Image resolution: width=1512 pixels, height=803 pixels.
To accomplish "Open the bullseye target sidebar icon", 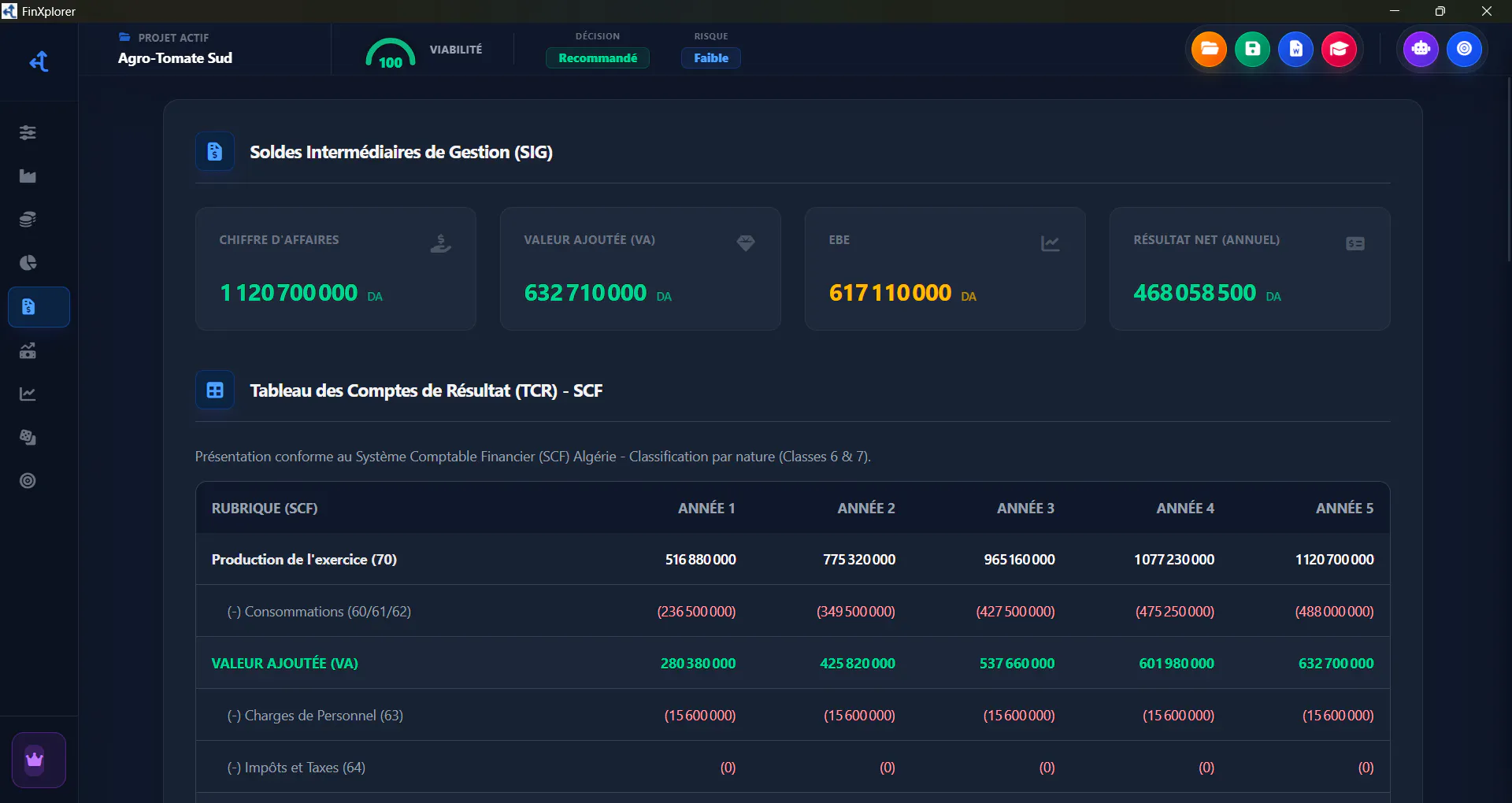I will (28, 480).
